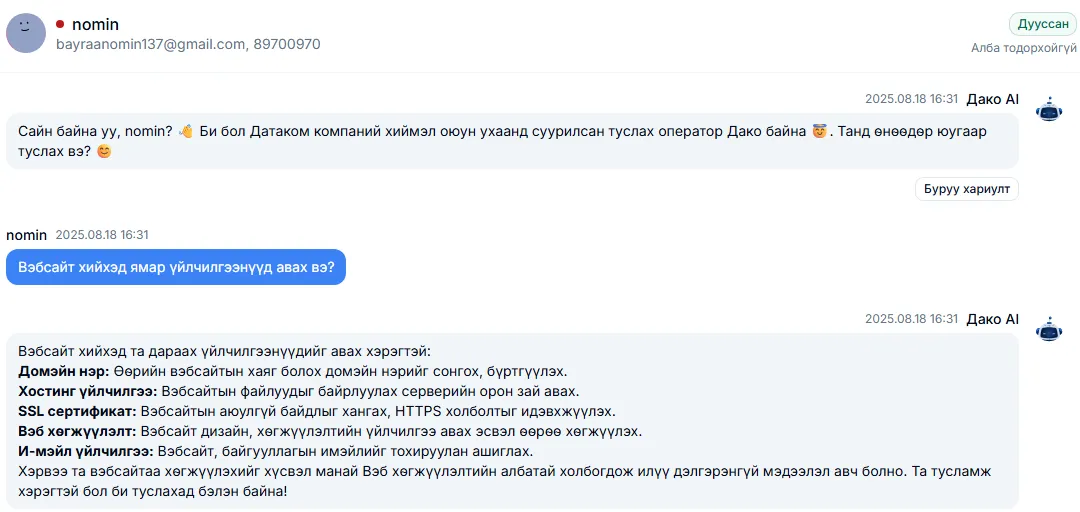Click the nomin sender label above question
1080x512 pixels.
point(26,235)
